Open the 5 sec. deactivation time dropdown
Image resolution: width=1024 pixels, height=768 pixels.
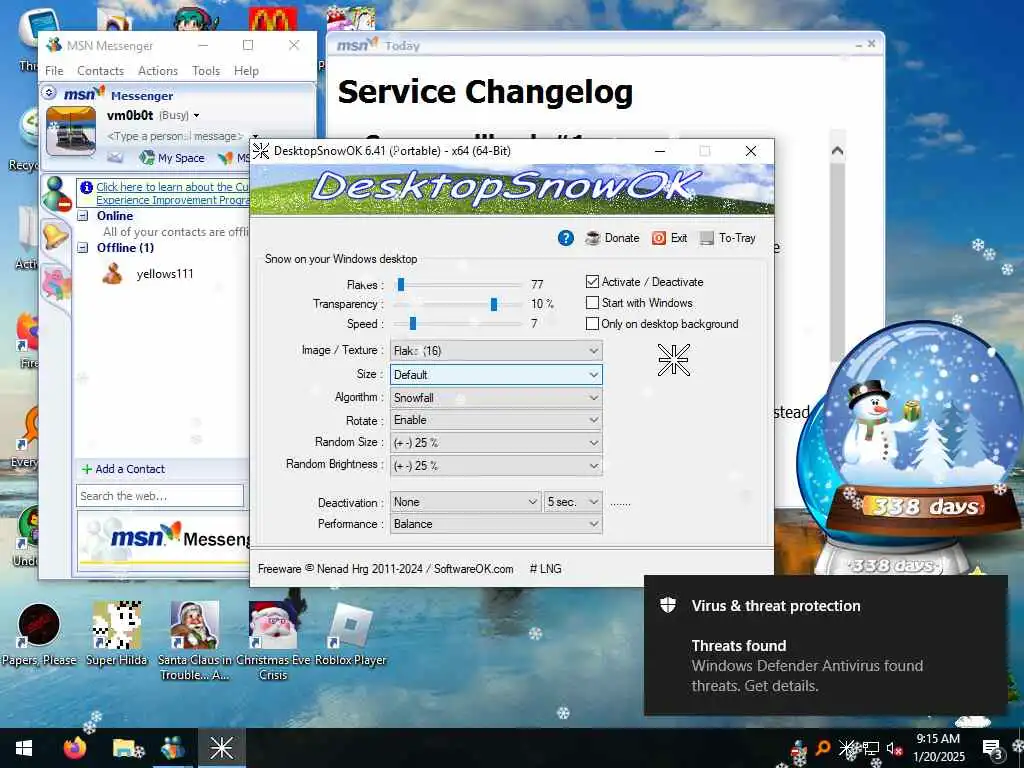click(x=573, y=502)
